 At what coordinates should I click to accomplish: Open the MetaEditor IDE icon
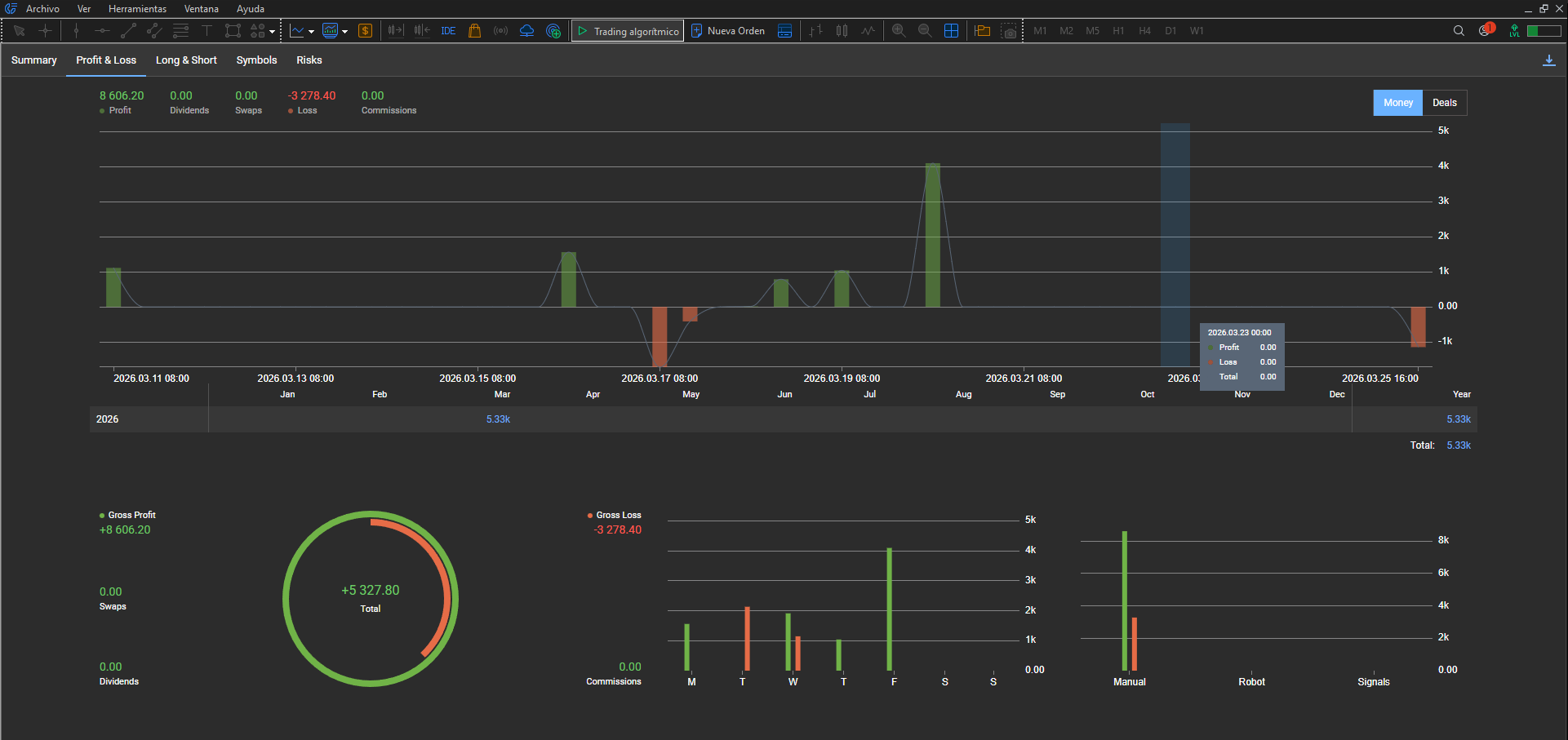click(448, 31)
